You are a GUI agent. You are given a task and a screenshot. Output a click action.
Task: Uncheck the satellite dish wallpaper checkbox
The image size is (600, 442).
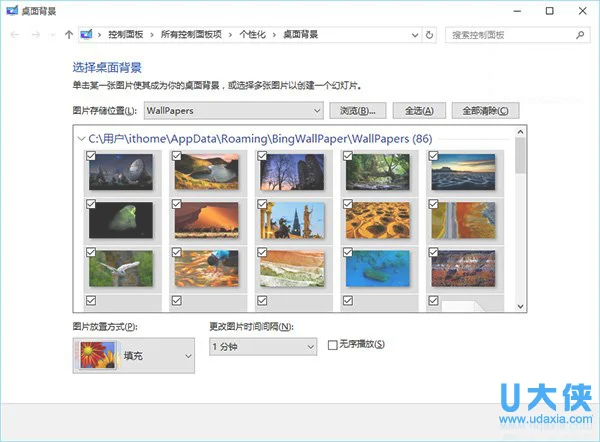tap(91, 156)
